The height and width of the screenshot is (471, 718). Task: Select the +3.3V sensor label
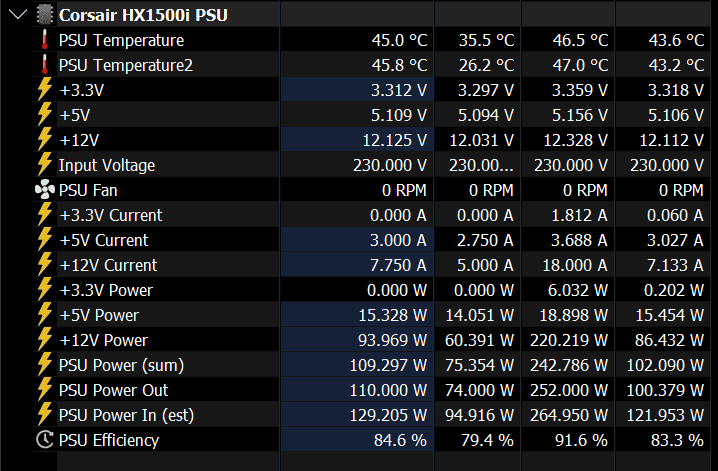tap(82, 90)
